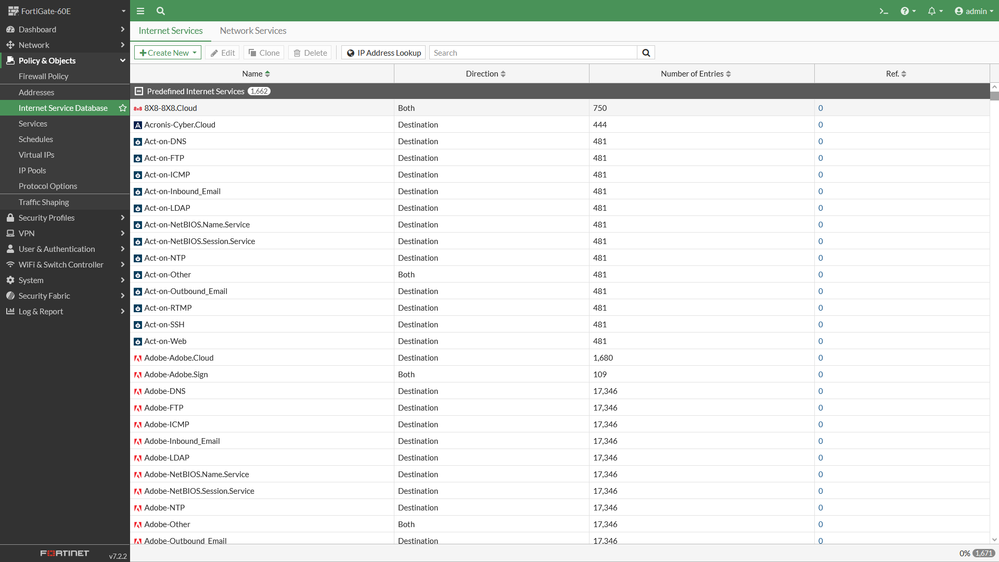Viewport: 999px width, 562px height.
Task: Sort by the Direction column header
Action: click(492, 74)
